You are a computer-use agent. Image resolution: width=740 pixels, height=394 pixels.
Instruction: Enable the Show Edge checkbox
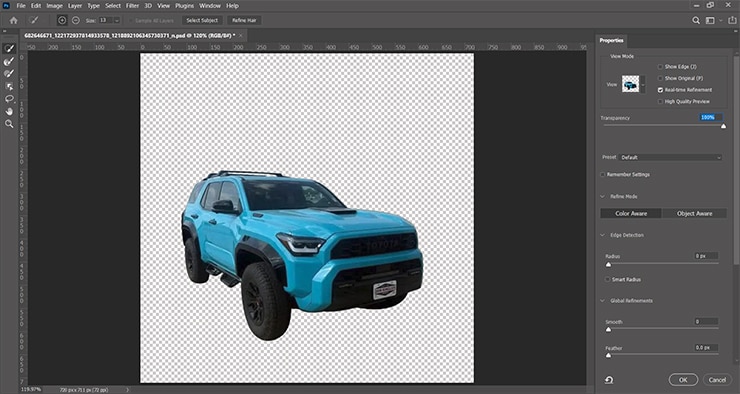click(x=660, y=67)
